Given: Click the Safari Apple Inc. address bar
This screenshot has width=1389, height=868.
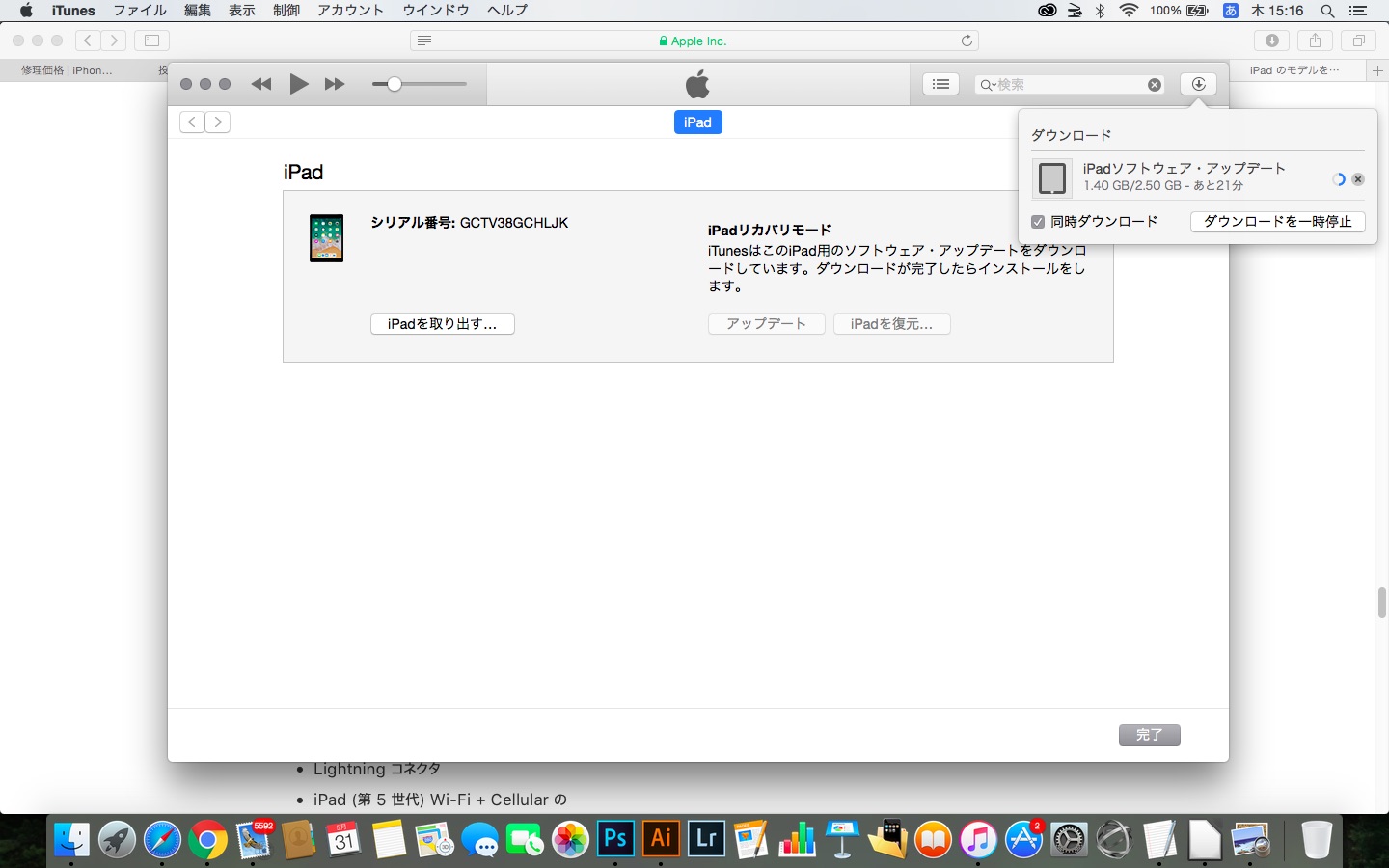Looking at the screenshot, I should pos(694,41).
